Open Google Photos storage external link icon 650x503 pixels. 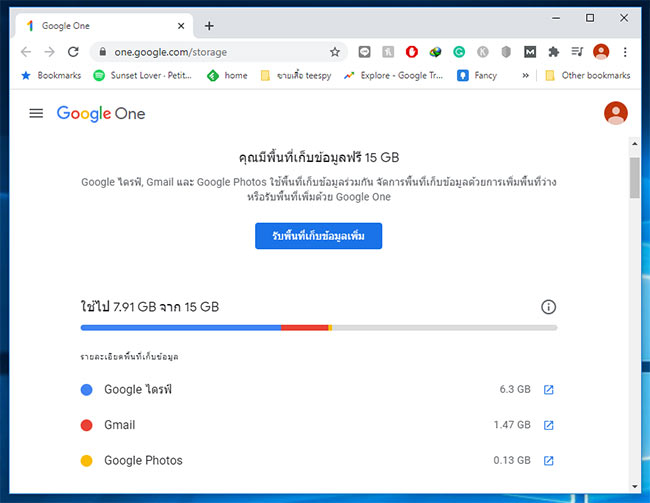pos(548,460)
